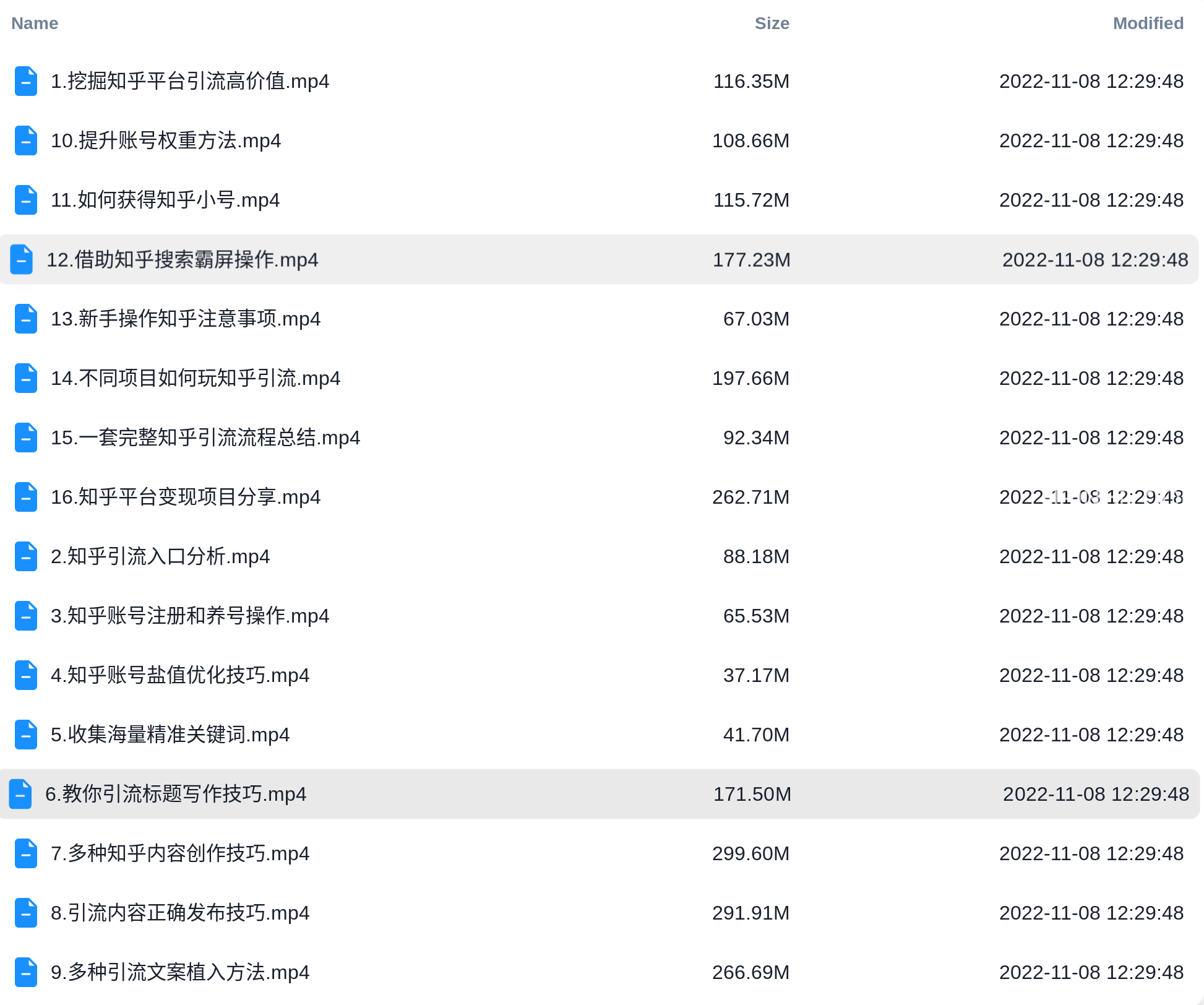1204x1005 pixels.
Task: Click file icon for 1.挖掘知乎平台引流高价值.mp4
Action: 26,81
